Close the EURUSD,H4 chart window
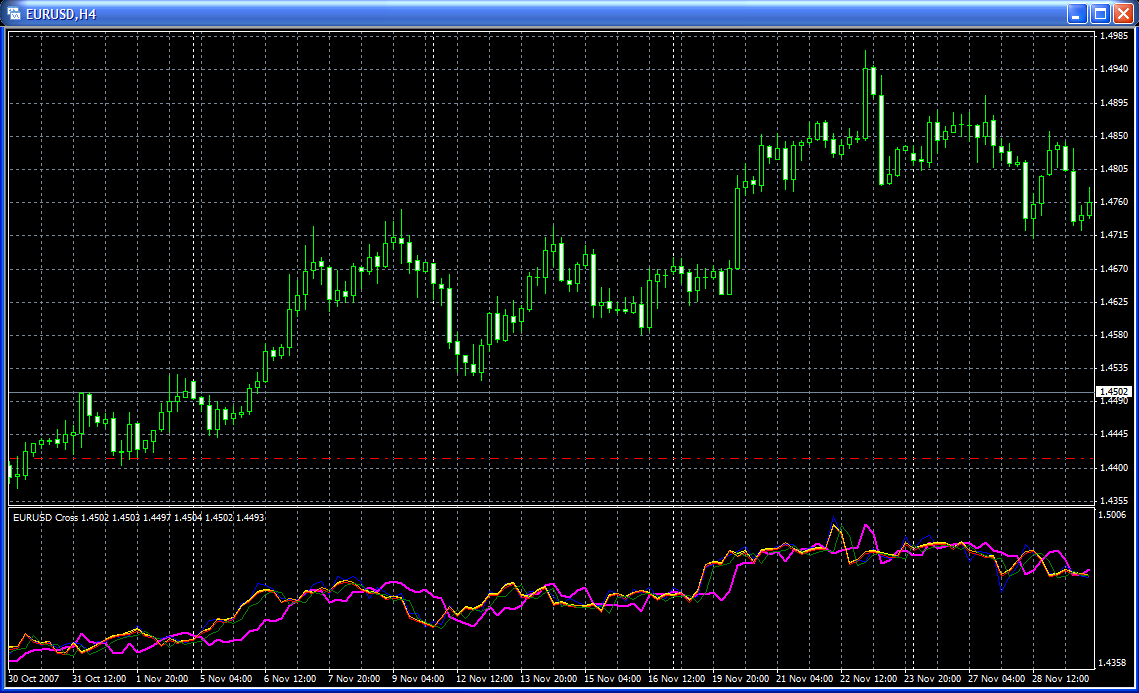1139x693 pixels. click(x=1122, y=13)
